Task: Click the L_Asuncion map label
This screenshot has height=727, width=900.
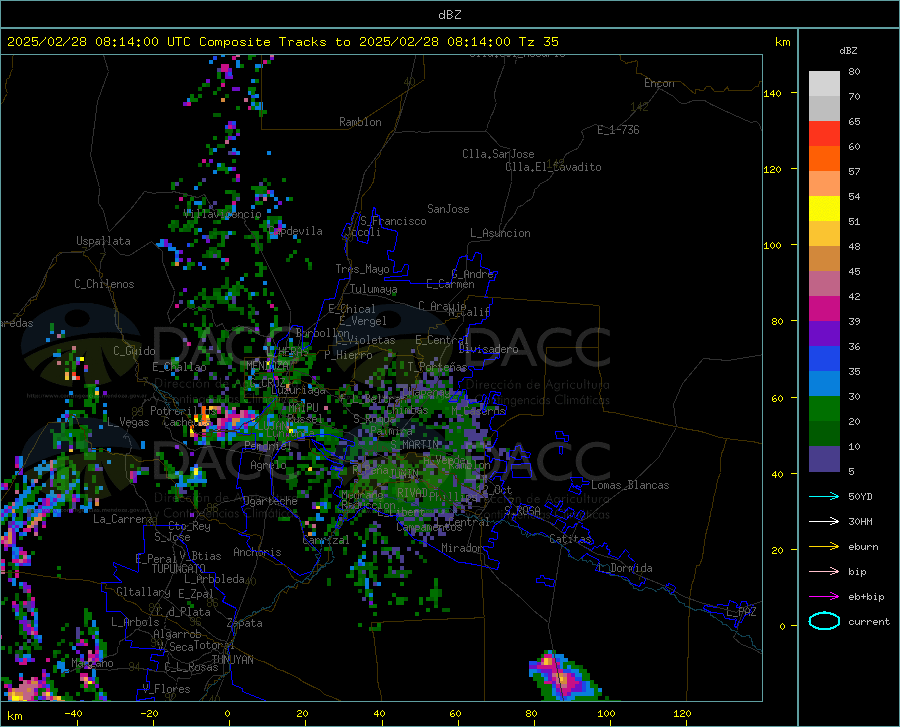Action: [x=500, y=233]
